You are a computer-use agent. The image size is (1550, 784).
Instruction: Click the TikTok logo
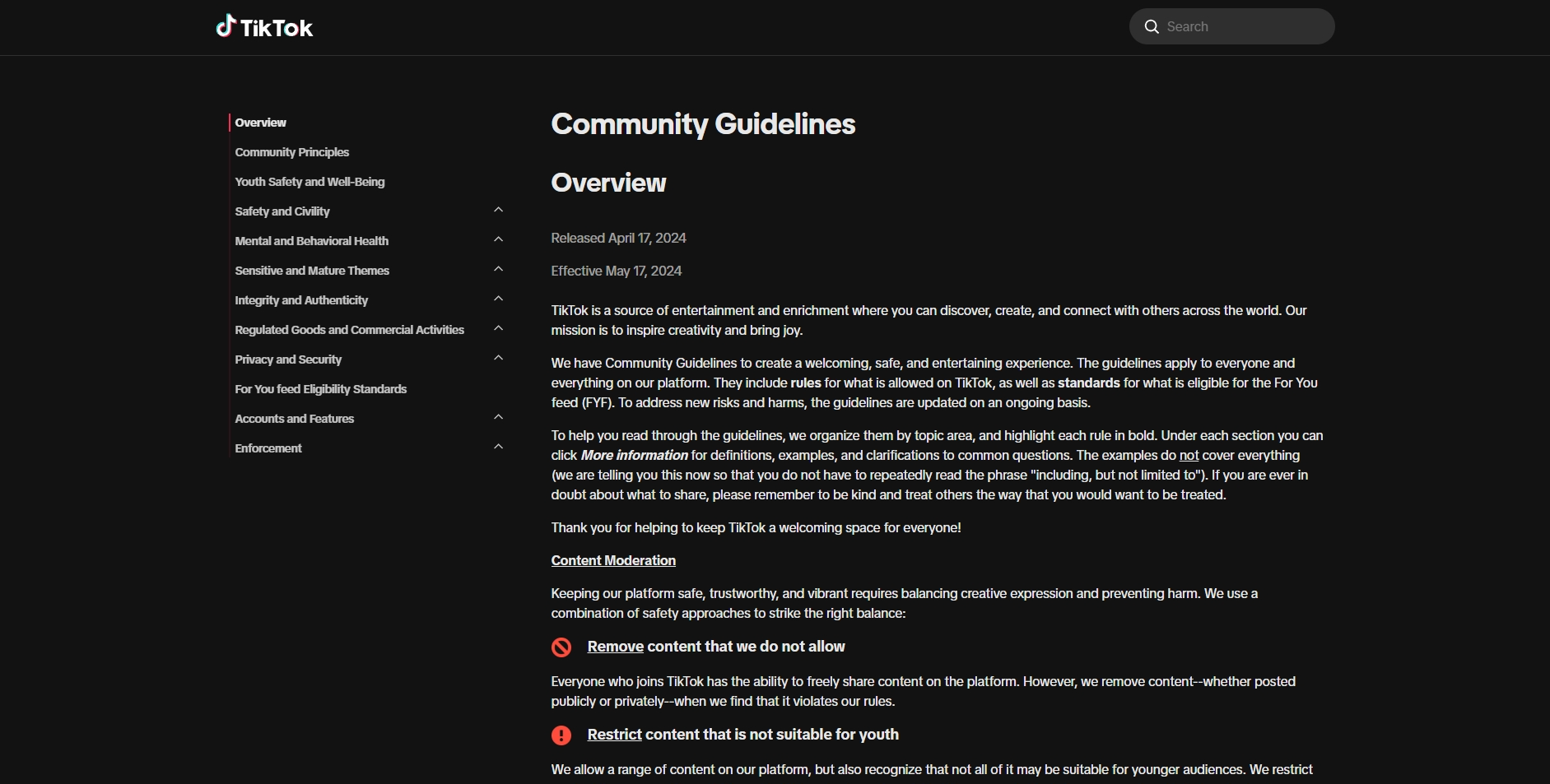(x=264, y=27)
